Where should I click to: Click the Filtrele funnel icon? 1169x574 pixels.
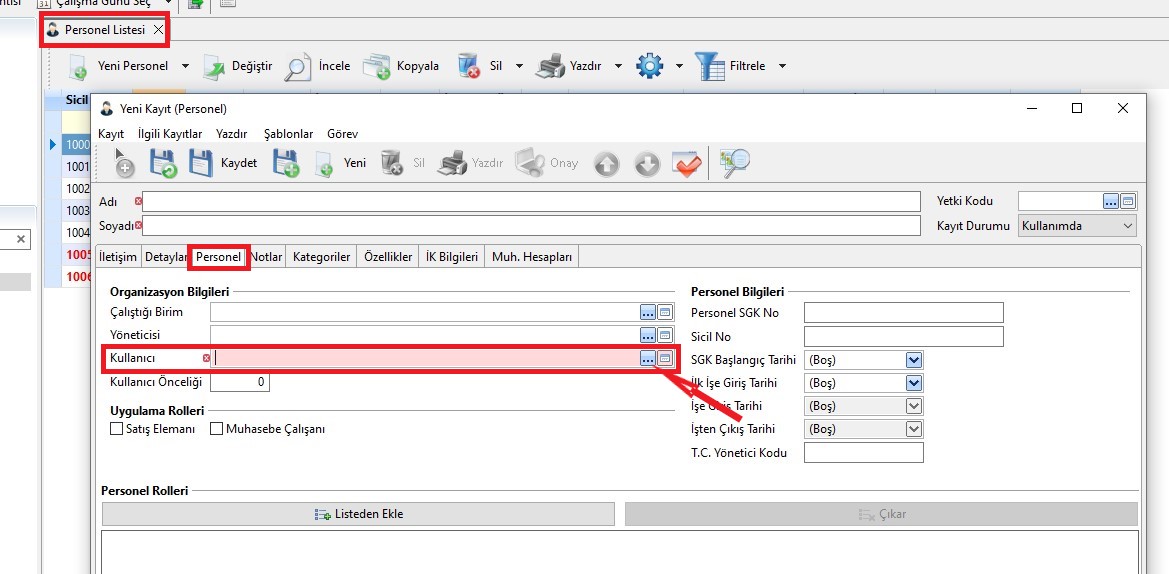tap(710, 66)
